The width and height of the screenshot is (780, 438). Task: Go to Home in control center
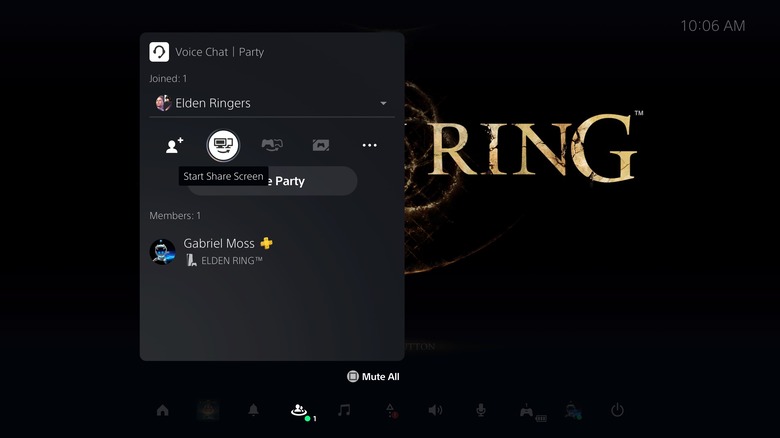pos(162,410)
